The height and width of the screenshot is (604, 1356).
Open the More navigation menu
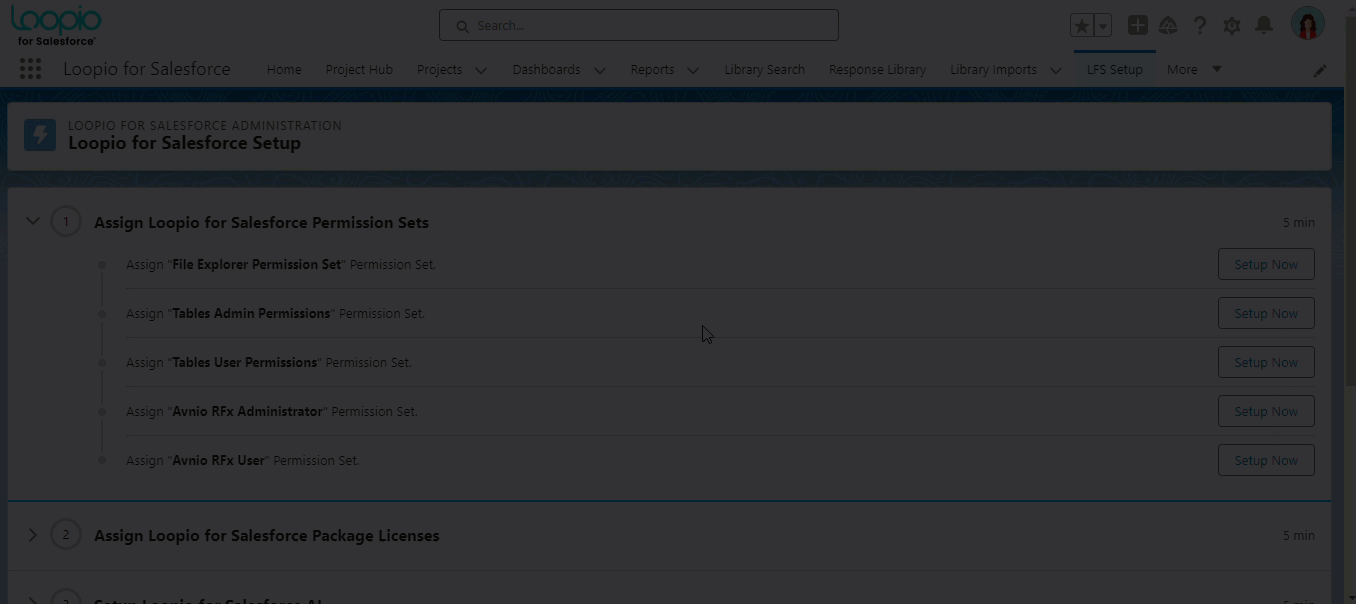(1194, 70)
